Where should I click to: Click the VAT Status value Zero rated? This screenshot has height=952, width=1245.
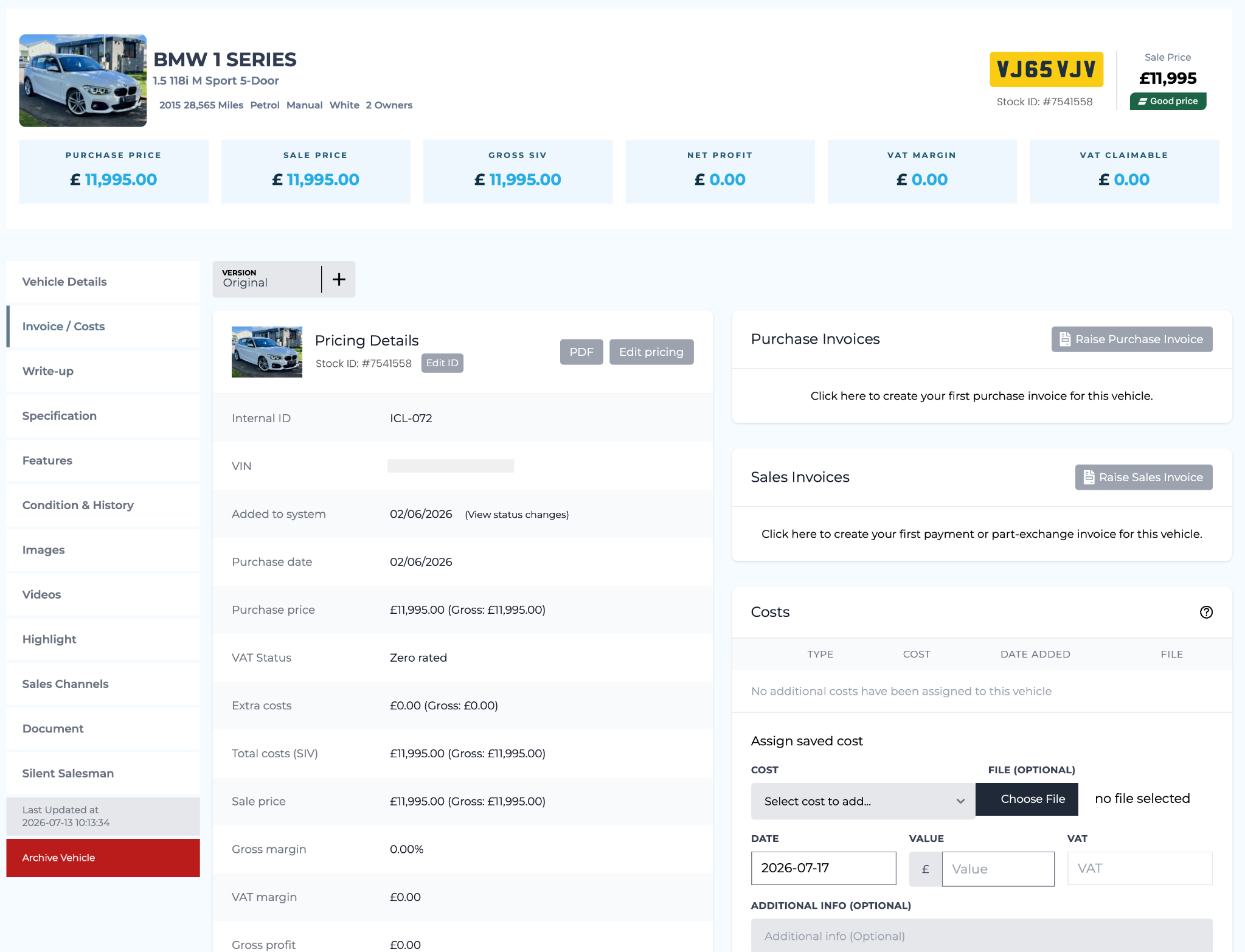tap(418, 658)
